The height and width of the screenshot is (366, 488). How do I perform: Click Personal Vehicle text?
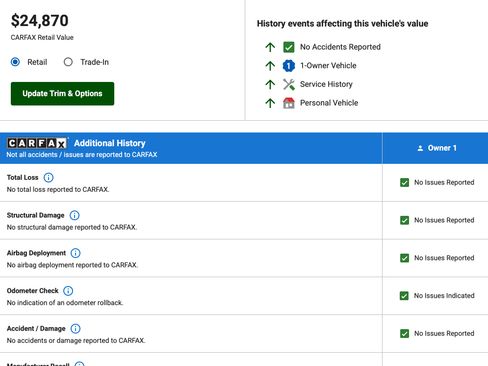click(x=329, y=103)
